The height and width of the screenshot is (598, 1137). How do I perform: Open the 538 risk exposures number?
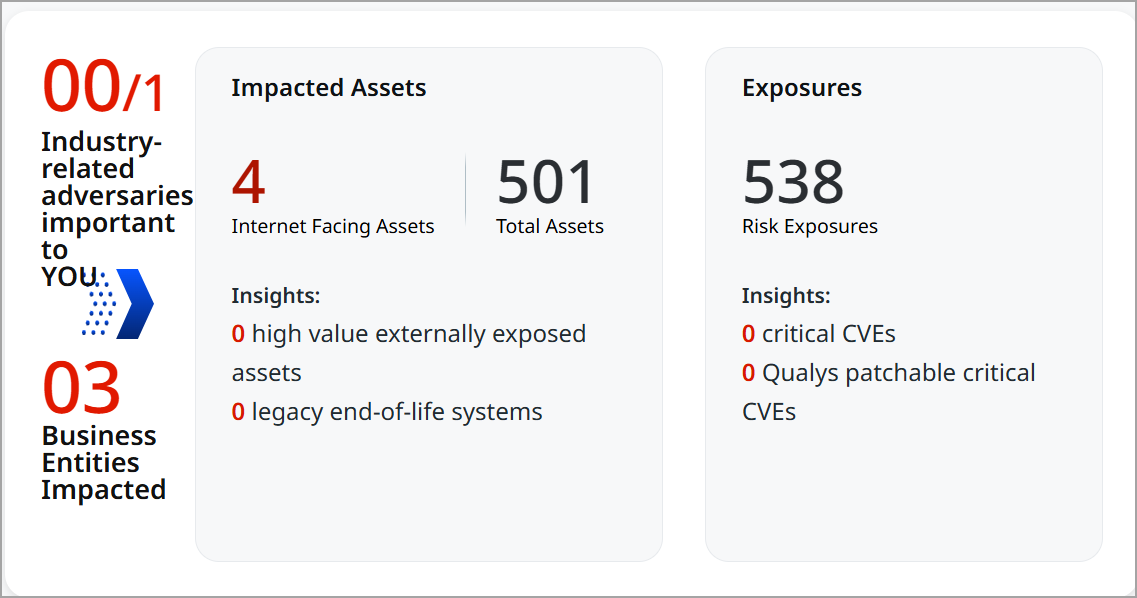point(793,182)
